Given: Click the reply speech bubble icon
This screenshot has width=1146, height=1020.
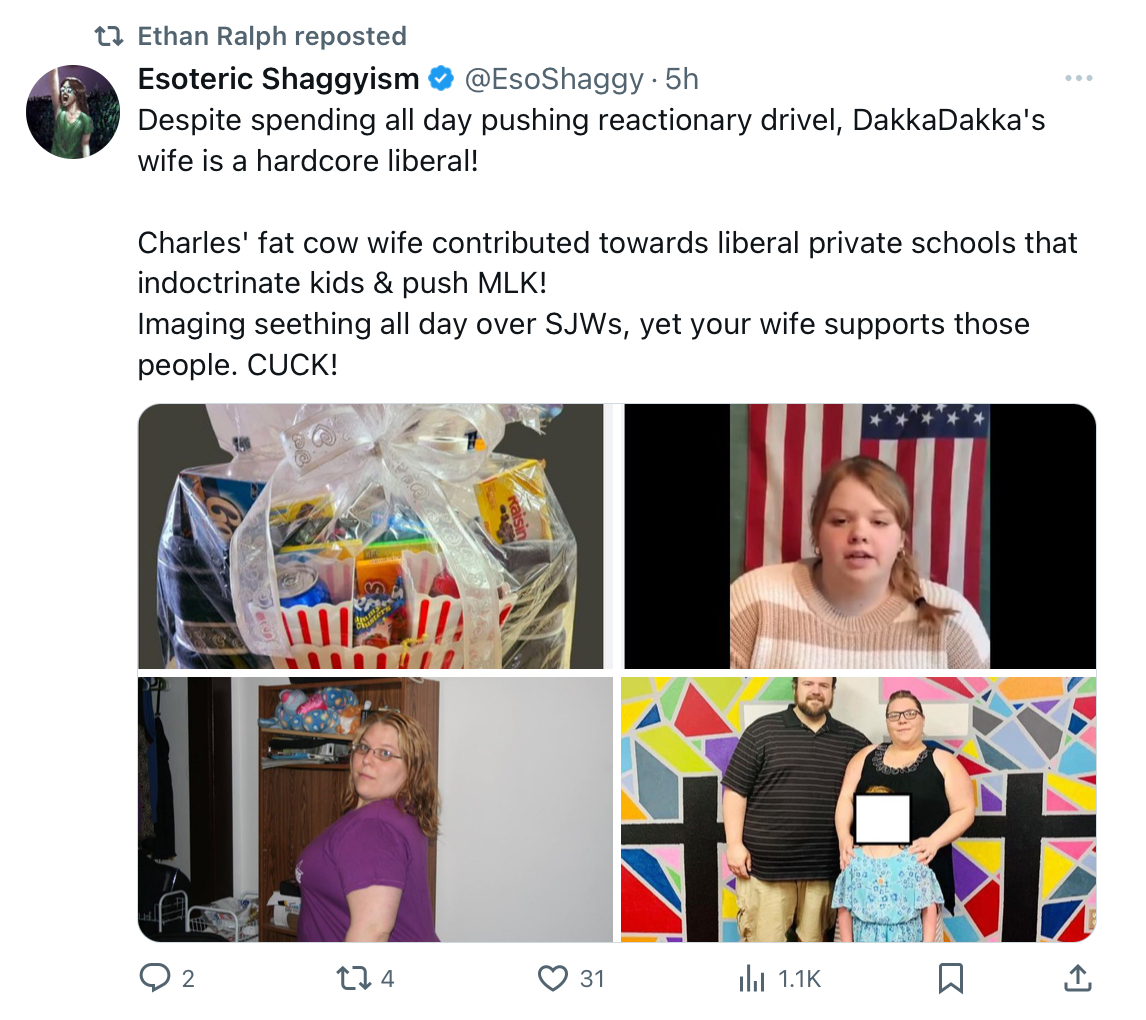Looking at the screenshot, I should pyautogui.click(x=154, y=978).
